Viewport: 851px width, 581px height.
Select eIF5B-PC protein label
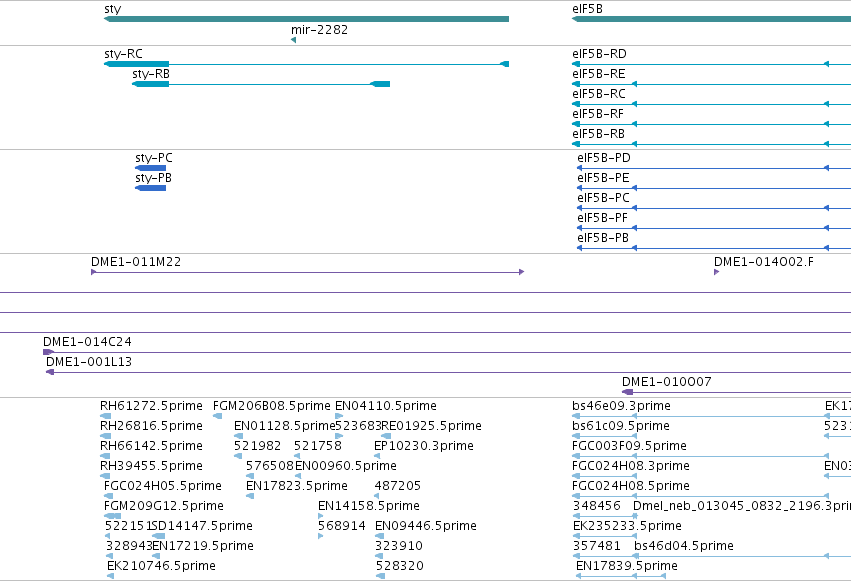coord(604,198)
